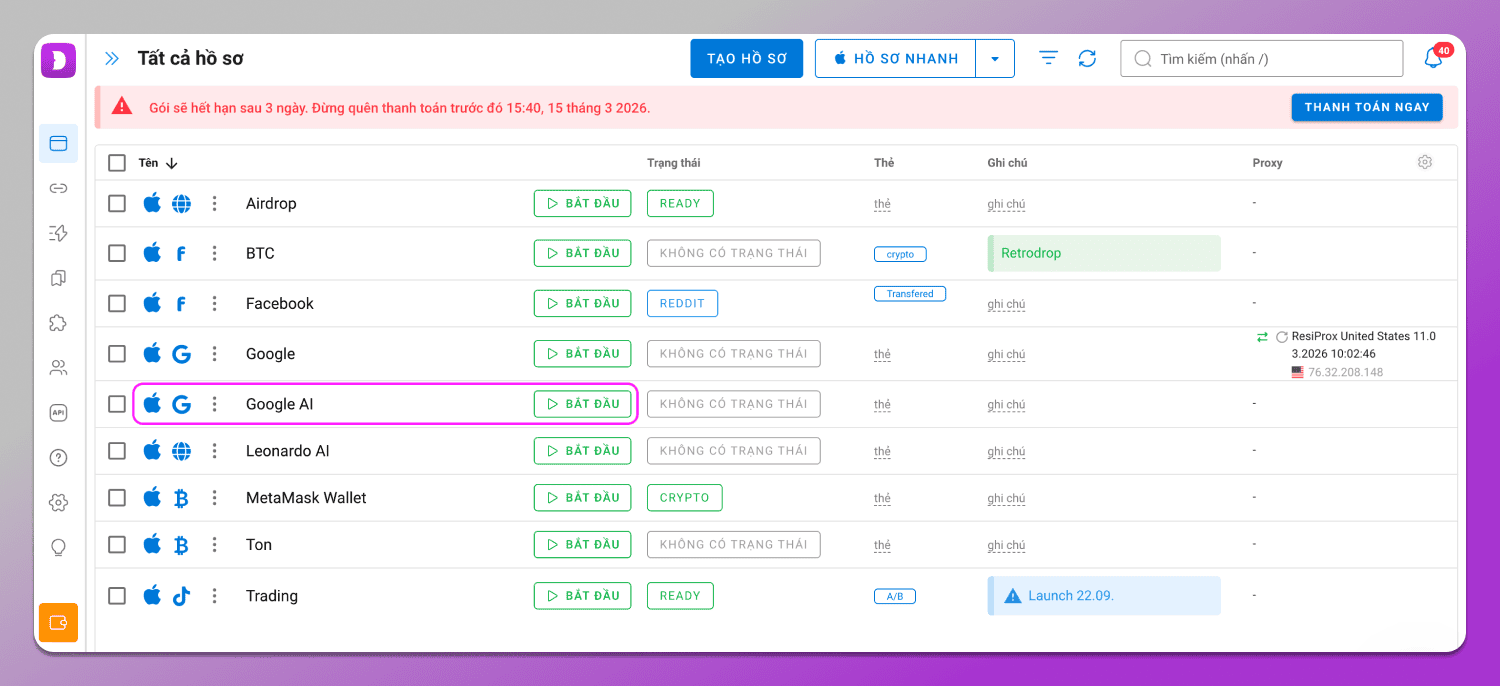Open the filter icon in top bar

point(1048,59)
